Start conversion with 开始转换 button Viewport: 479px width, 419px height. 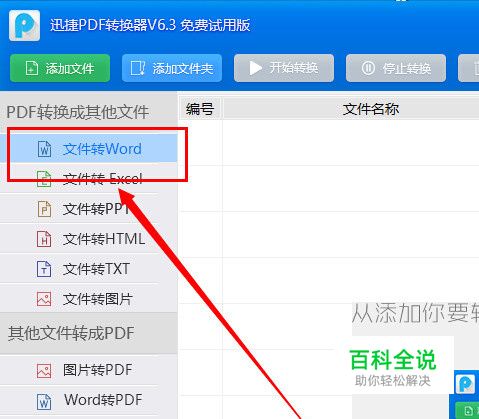[284, 68]
